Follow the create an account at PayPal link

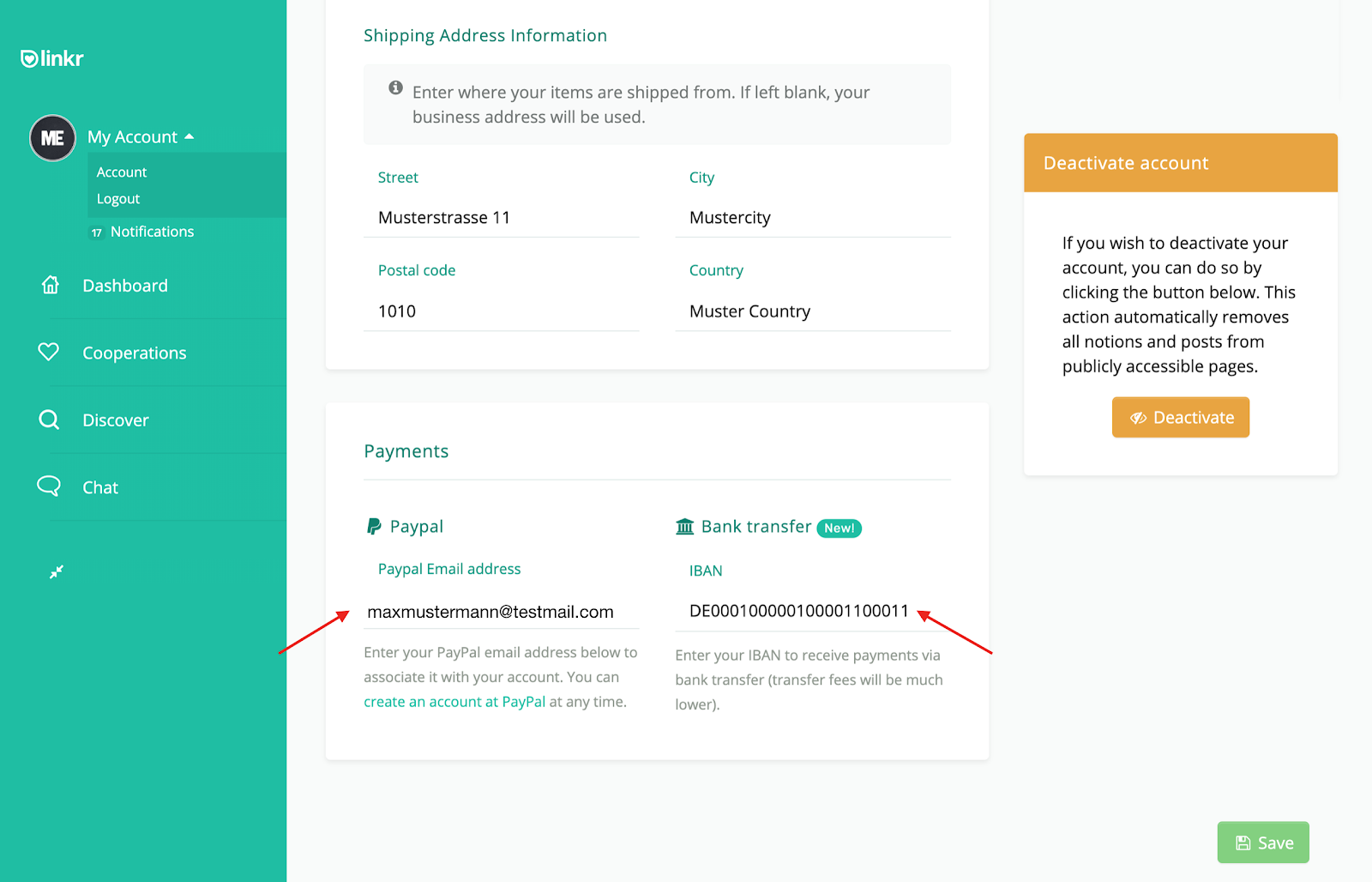click(454, 702)
